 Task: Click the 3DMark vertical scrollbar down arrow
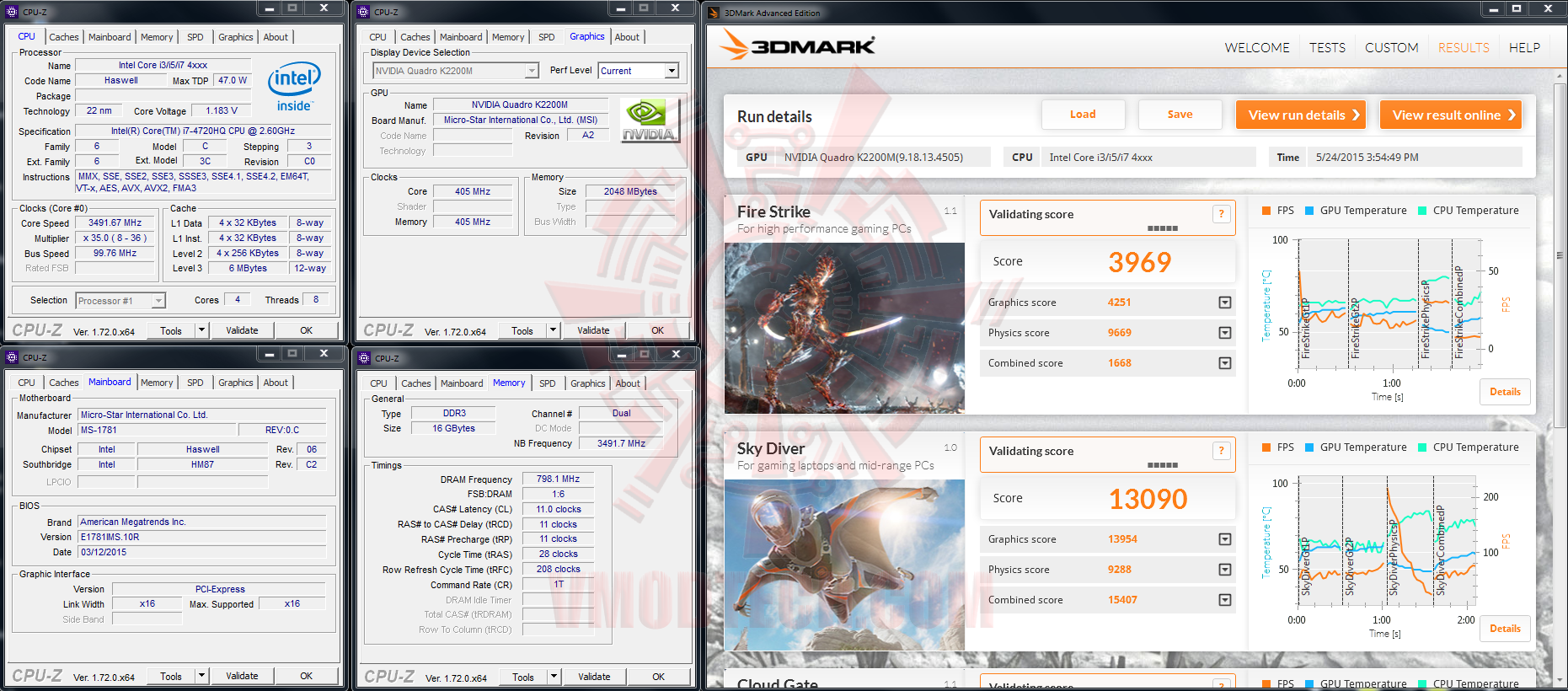[1558, 678]
